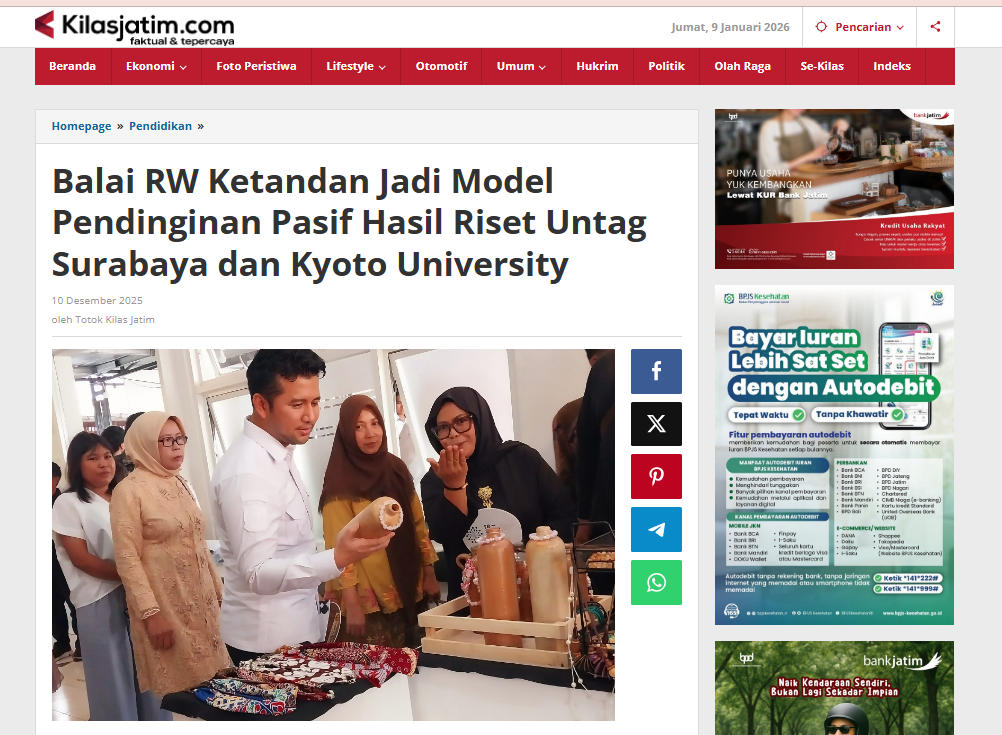1002x735 pixels.
Task: Click the BPJS Kesehatan Autodebit banner
Action: point(834,455)
